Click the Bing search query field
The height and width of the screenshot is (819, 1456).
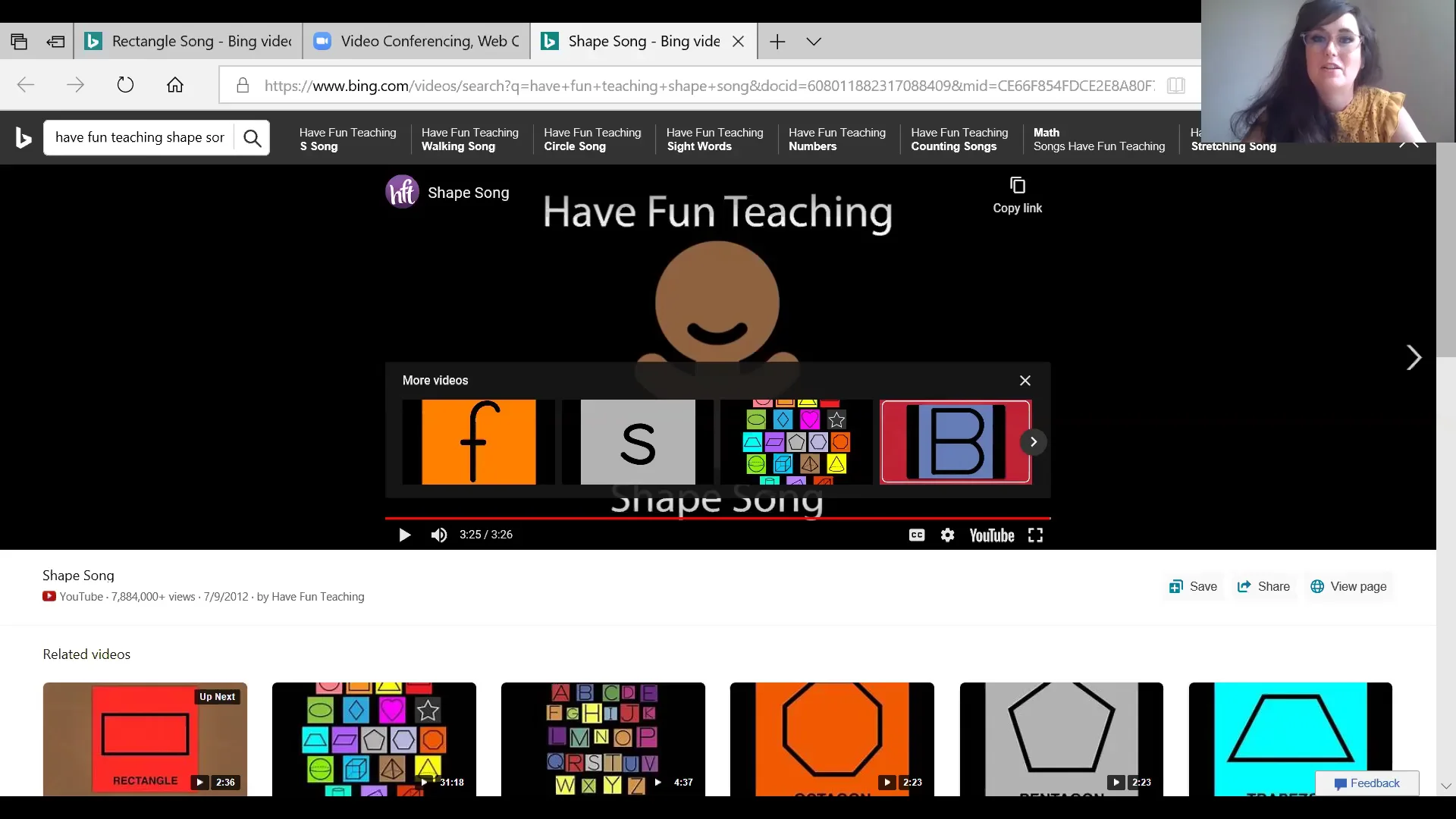(140, 138)
